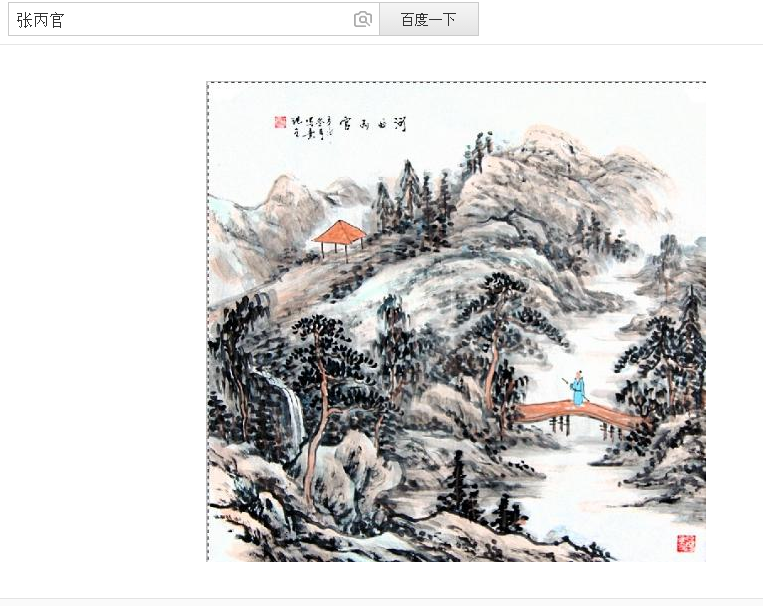Click the large boulder below the central pine
The width and height of the screenshot is (763, 606).
pos(358,475)
